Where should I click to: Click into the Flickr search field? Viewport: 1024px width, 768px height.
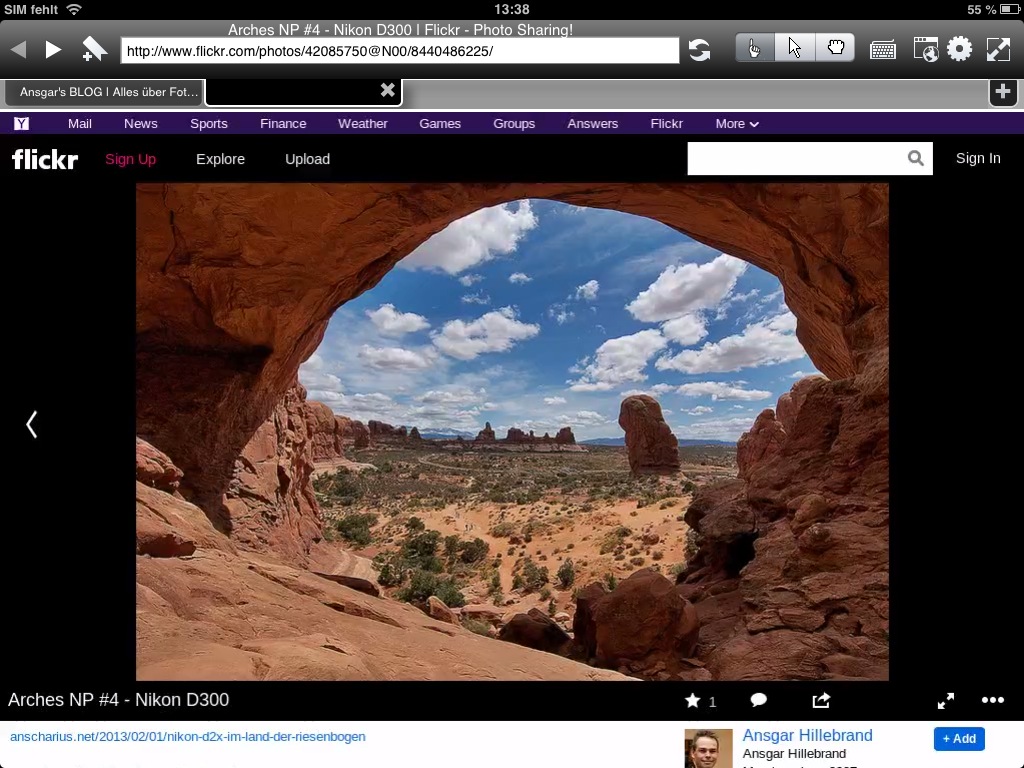click(x=795, y=158)
